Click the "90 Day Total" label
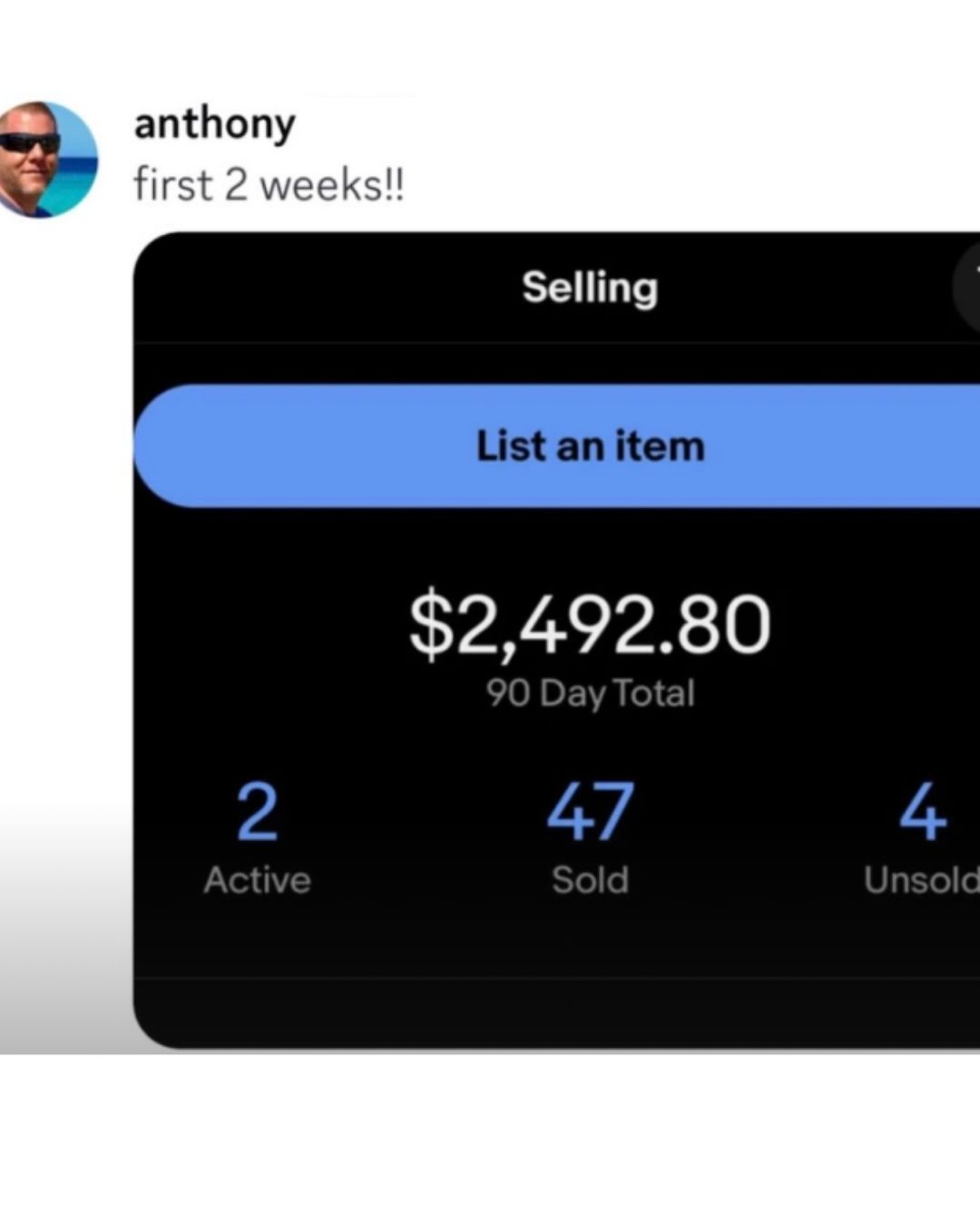 (590, 693)
